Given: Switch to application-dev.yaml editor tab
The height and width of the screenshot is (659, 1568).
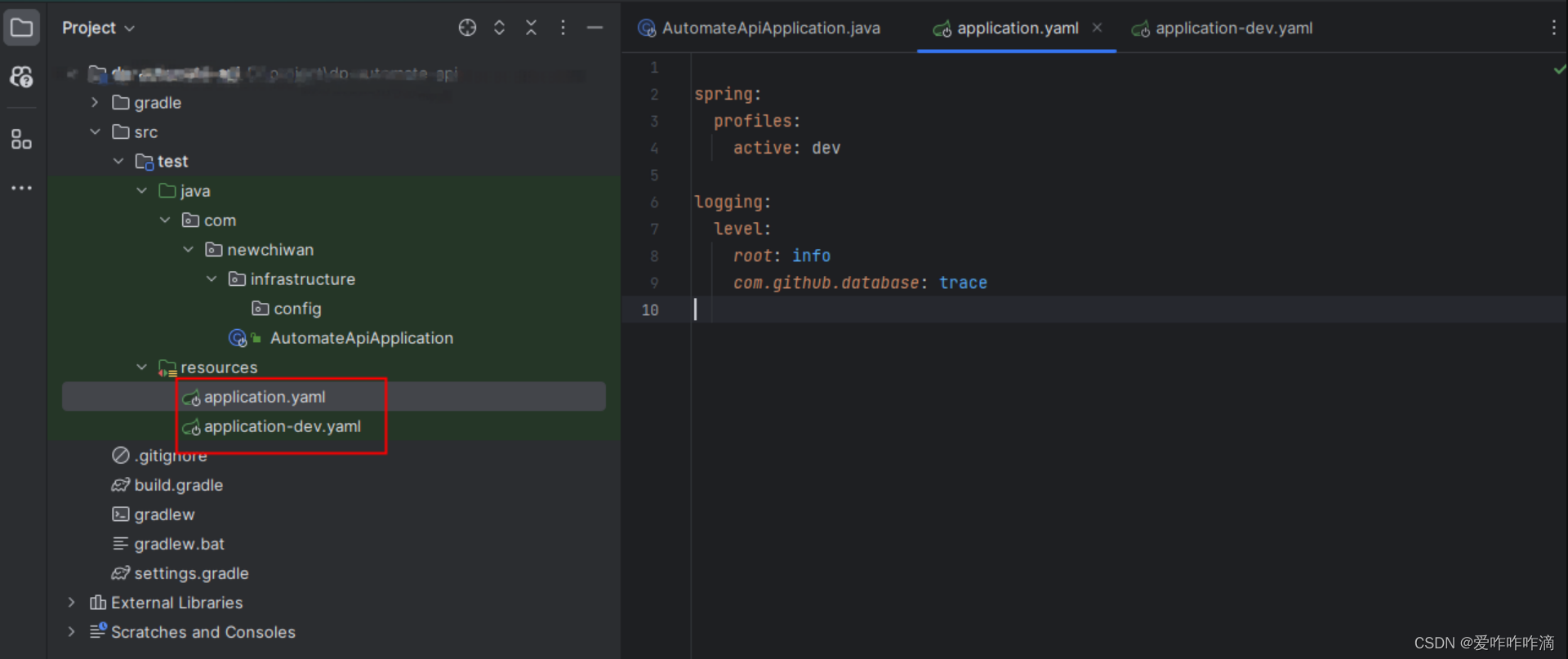Looking at the screenshot, I should click(1223, 28).
